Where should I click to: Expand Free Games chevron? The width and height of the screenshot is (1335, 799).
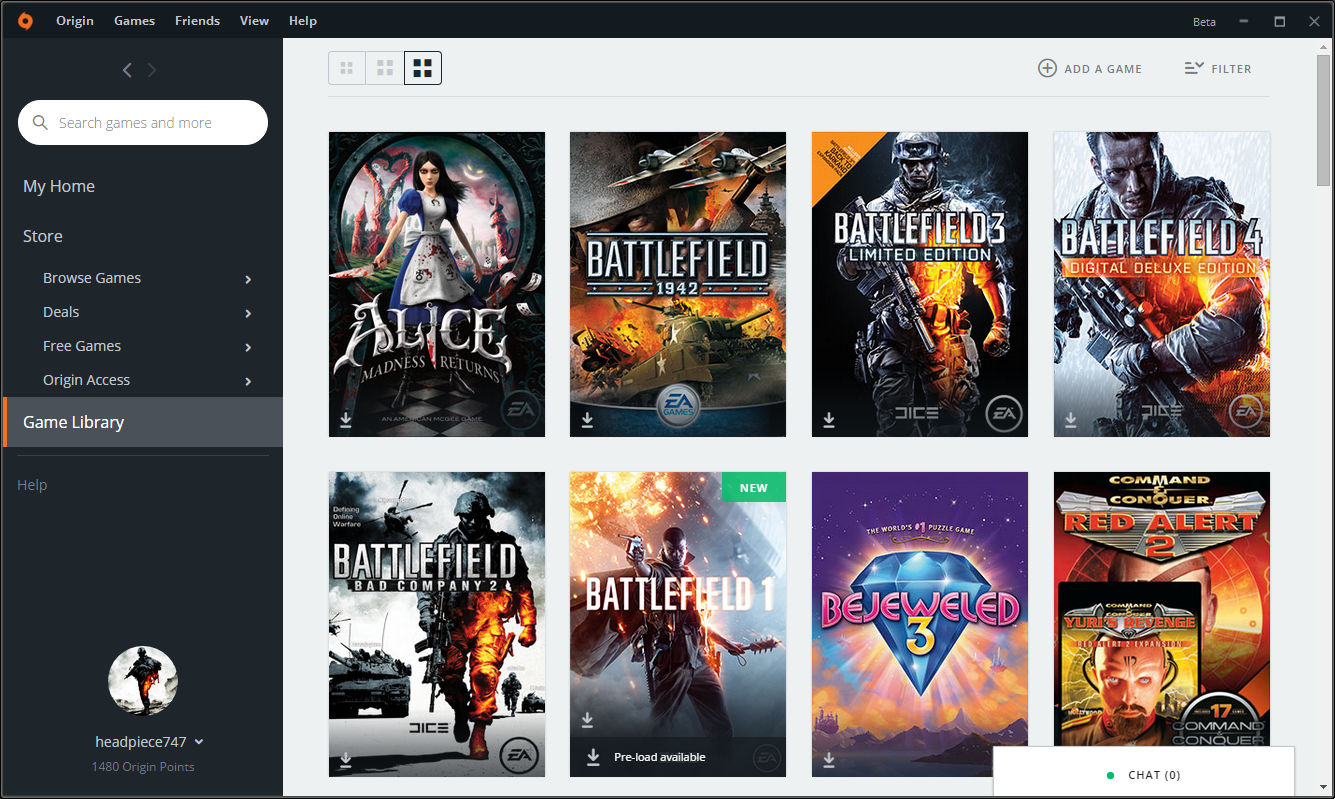(x=248, y=347)
